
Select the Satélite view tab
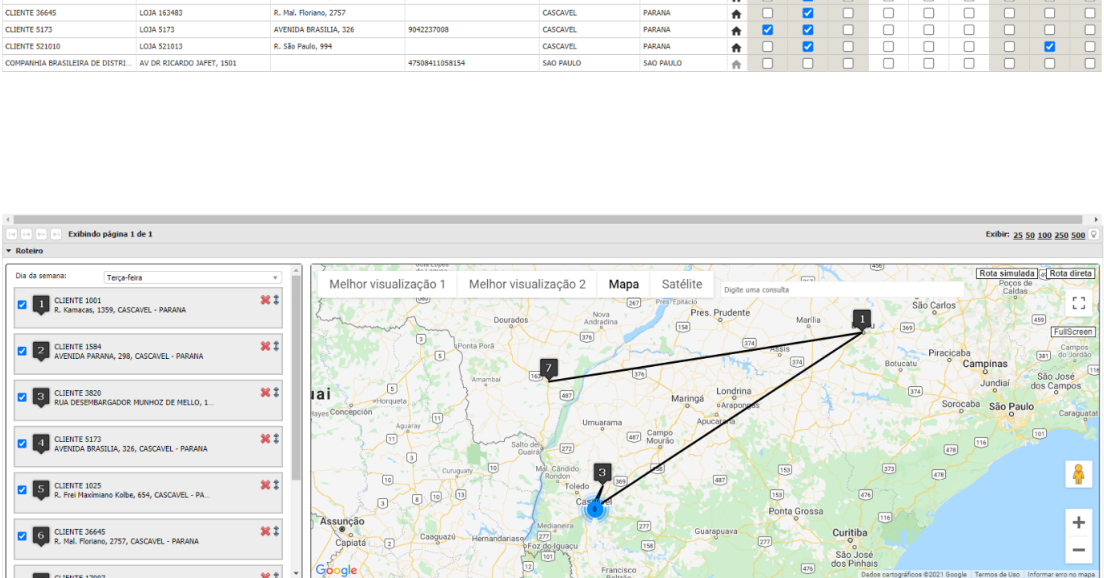[x=682, y=284]
